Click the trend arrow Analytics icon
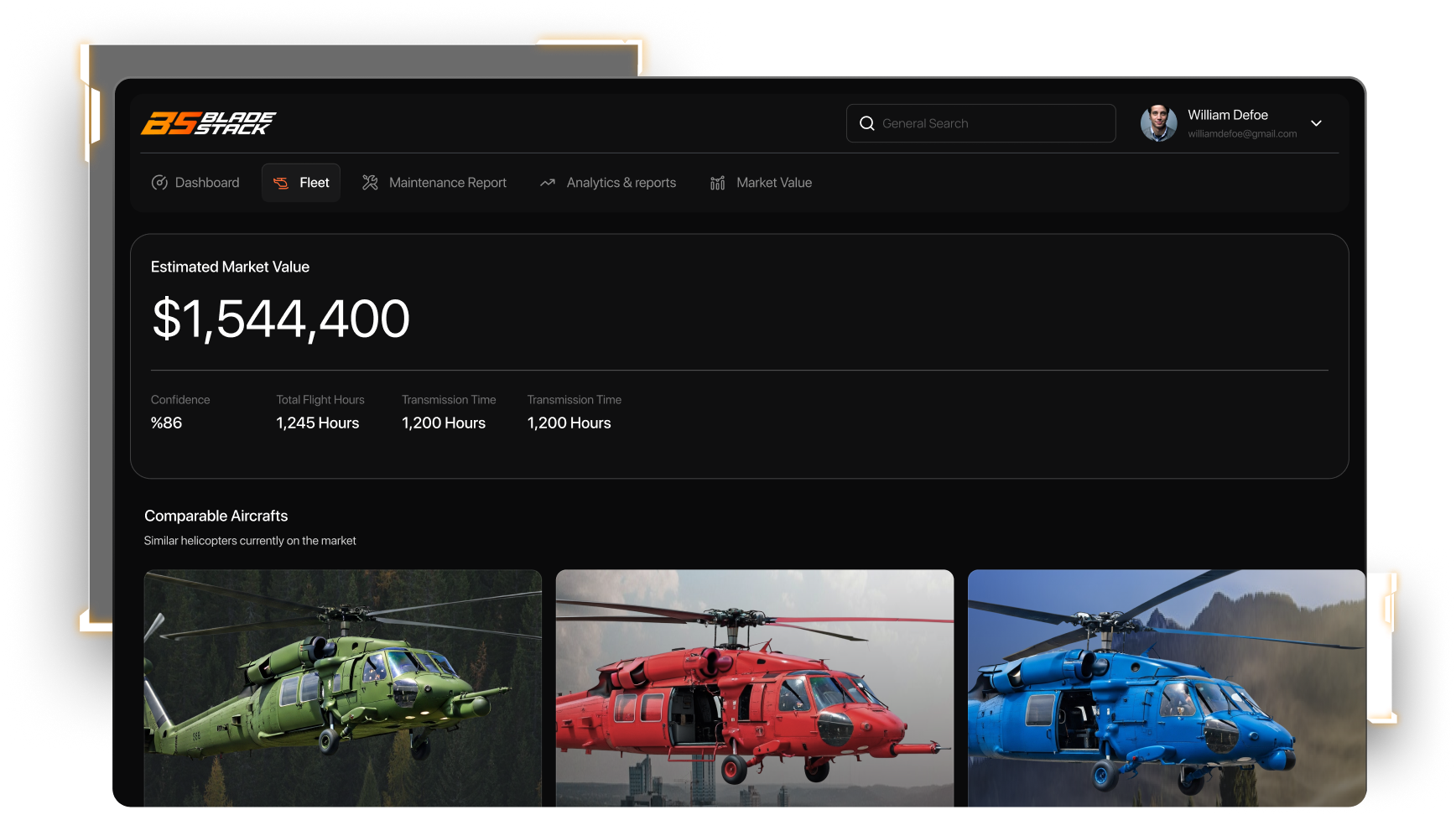Viewport: 1456px width, 815px height. coord(548,183)
